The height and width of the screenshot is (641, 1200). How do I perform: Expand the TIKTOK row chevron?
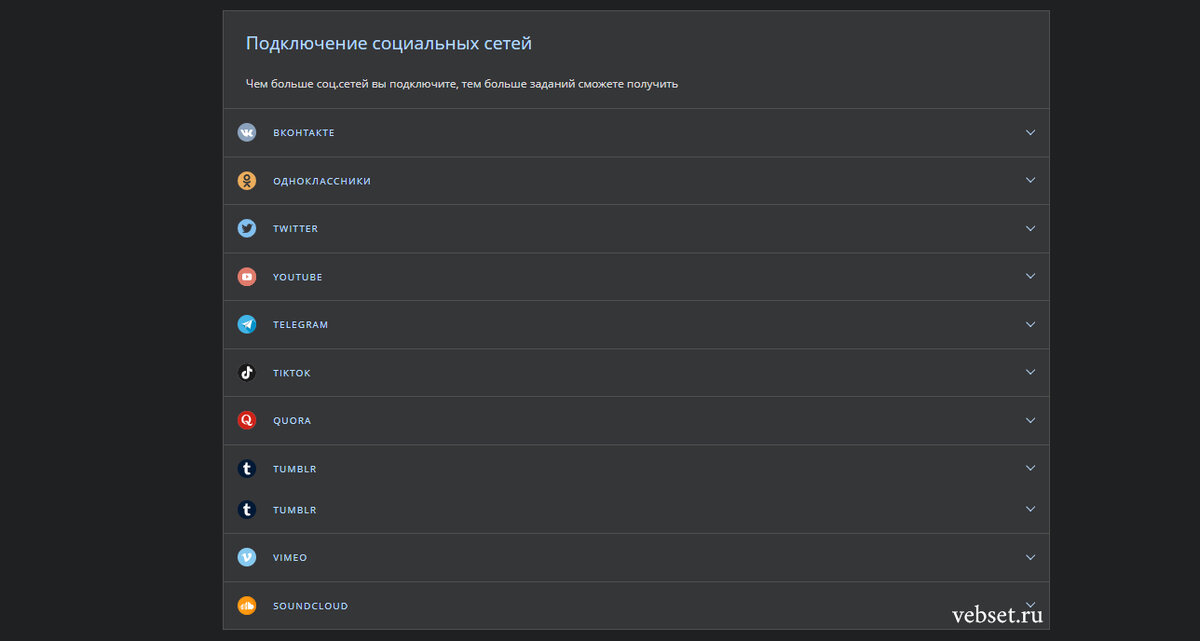pyautogui.click(x=1030, y=372)
